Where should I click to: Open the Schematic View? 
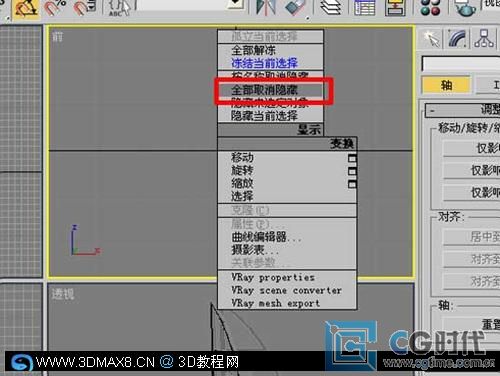pos(395,8)
